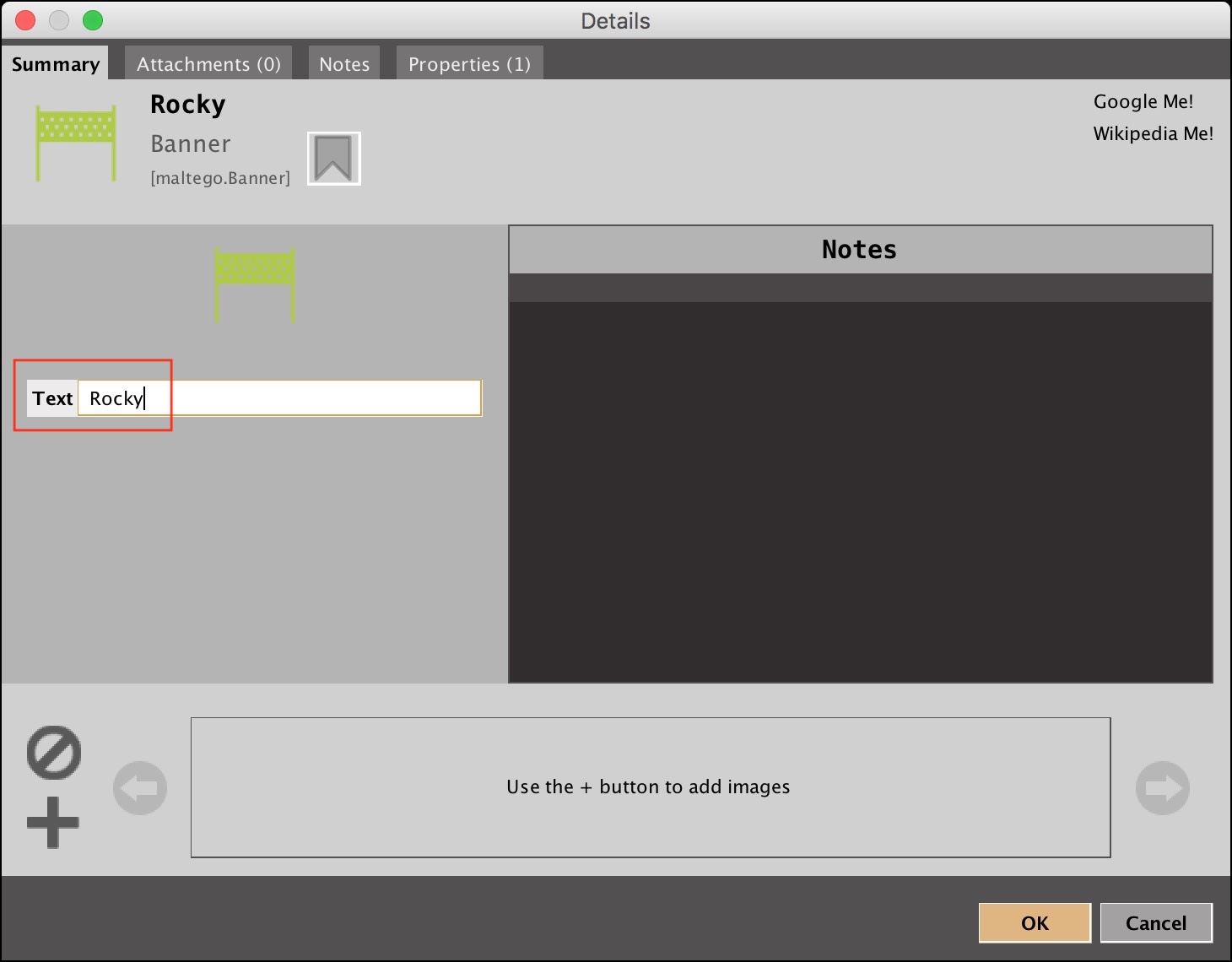Screen dimensions: 1232x962
Task: Click the empty image gallery box
Action: tap(650, 787)
